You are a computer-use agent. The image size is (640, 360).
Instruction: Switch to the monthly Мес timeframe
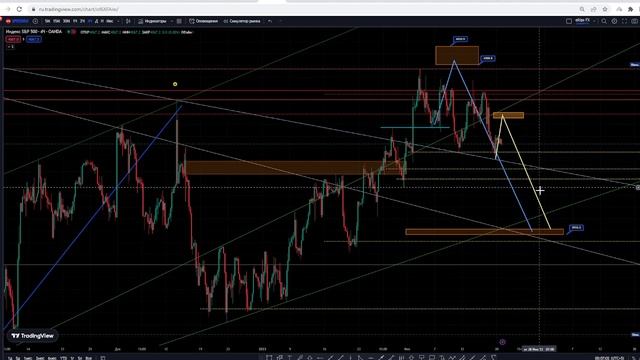pyautogui.click(x=110, y=21)
